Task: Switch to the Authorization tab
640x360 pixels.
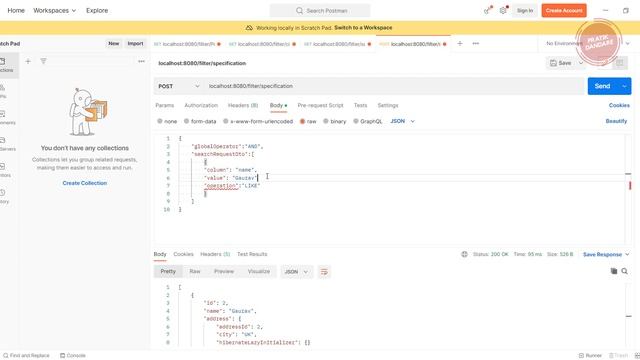Action: point(201,105)
